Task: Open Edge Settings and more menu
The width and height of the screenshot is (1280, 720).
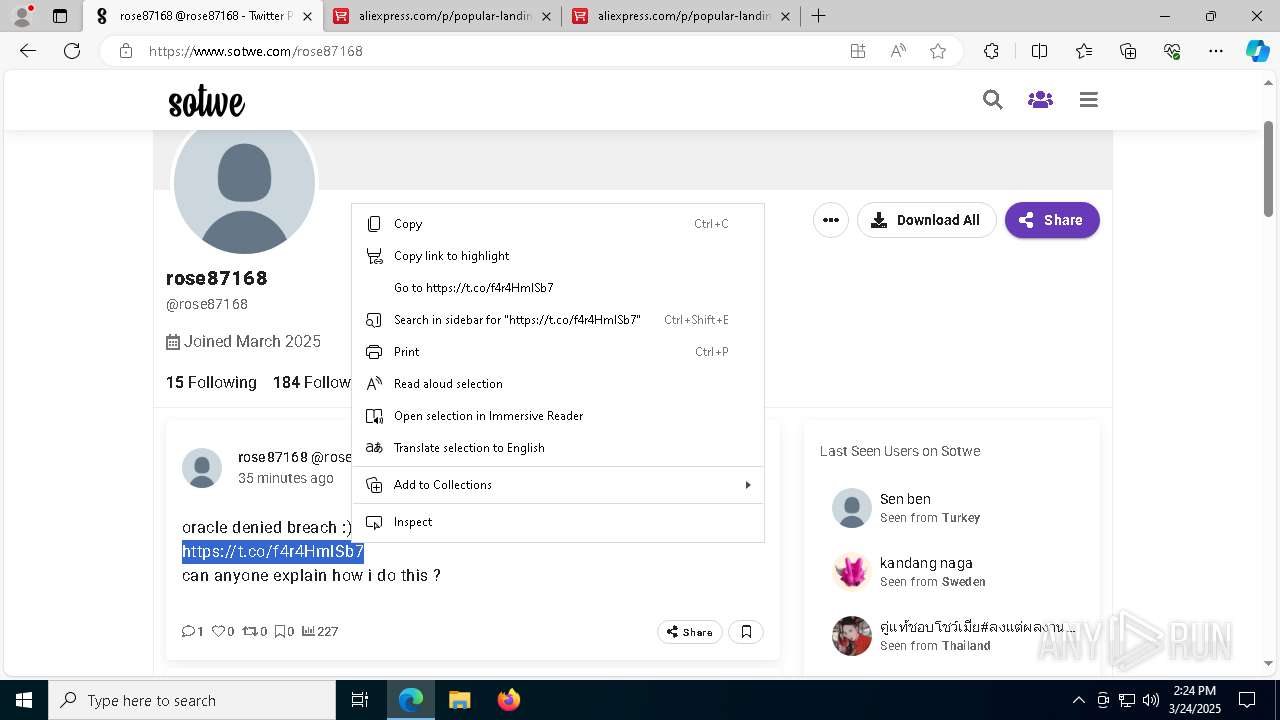Action: click(x=1216, y=51)
